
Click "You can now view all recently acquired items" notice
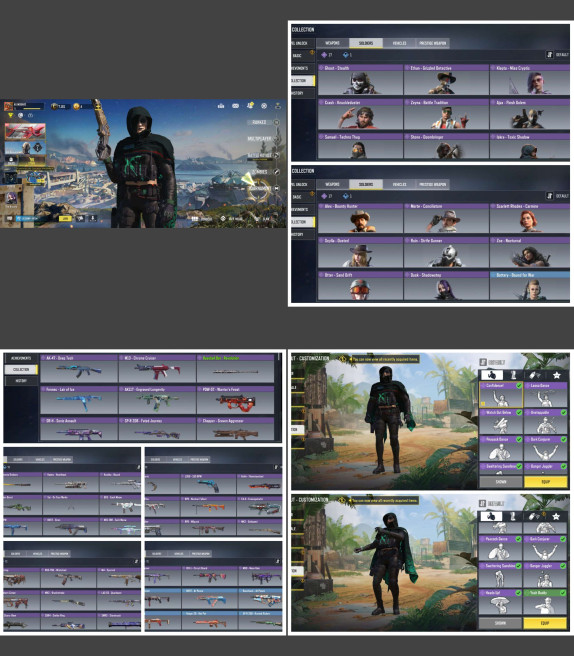pos(385,359)
